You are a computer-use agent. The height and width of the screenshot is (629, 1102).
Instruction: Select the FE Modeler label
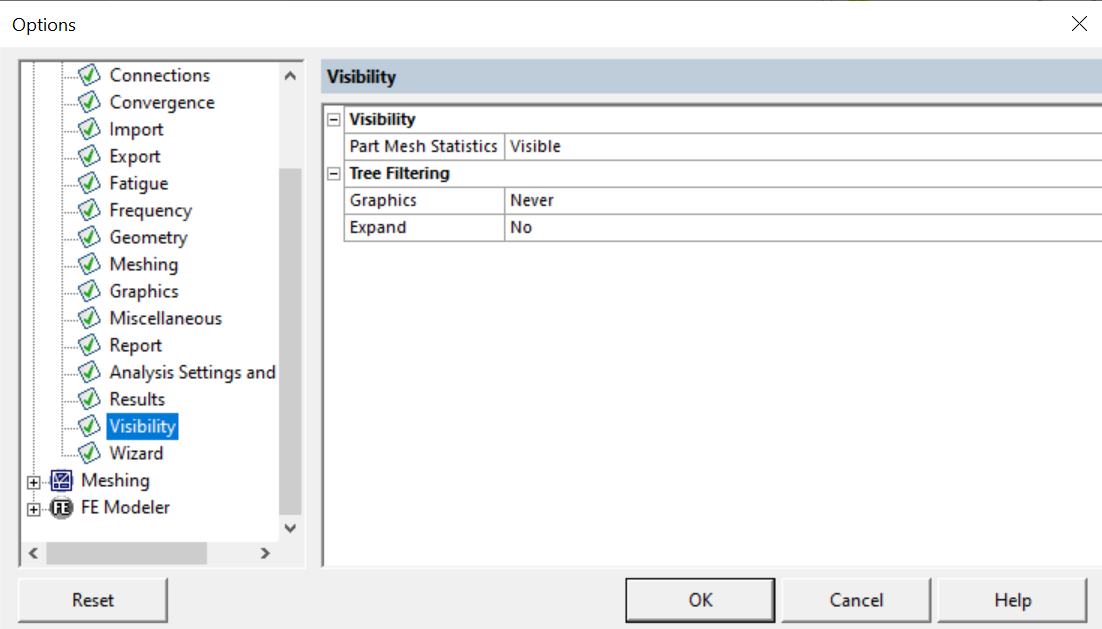[125, 507]
